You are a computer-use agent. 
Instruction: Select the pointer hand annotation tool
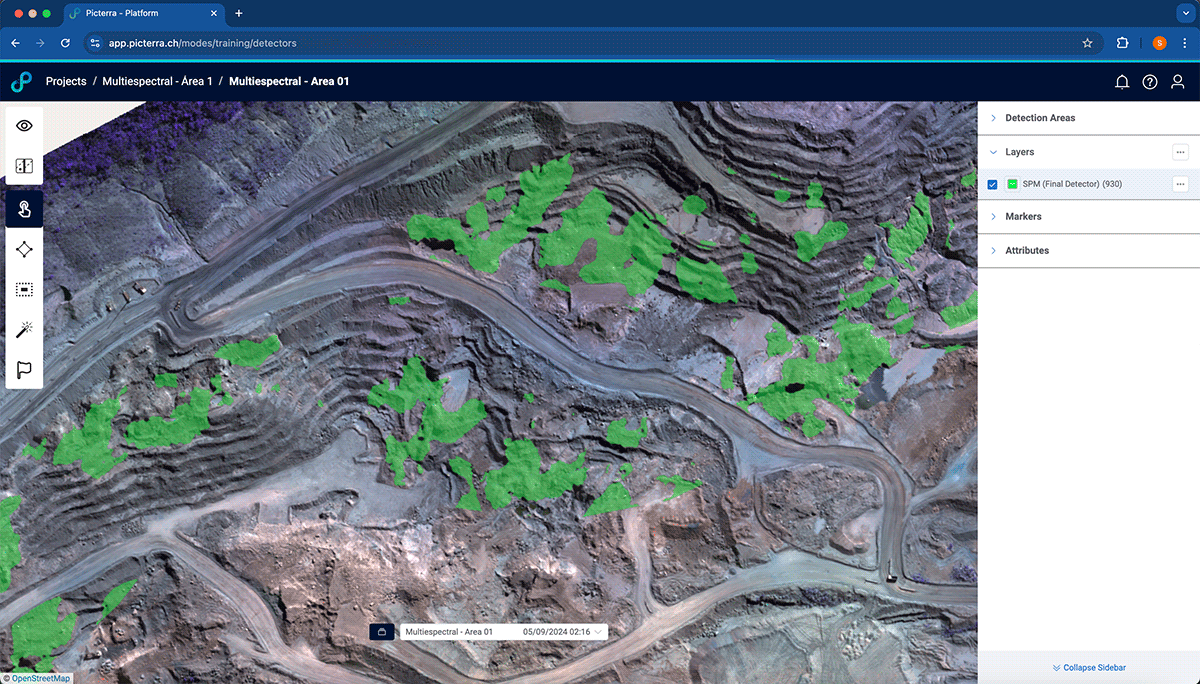pos(24,208)
